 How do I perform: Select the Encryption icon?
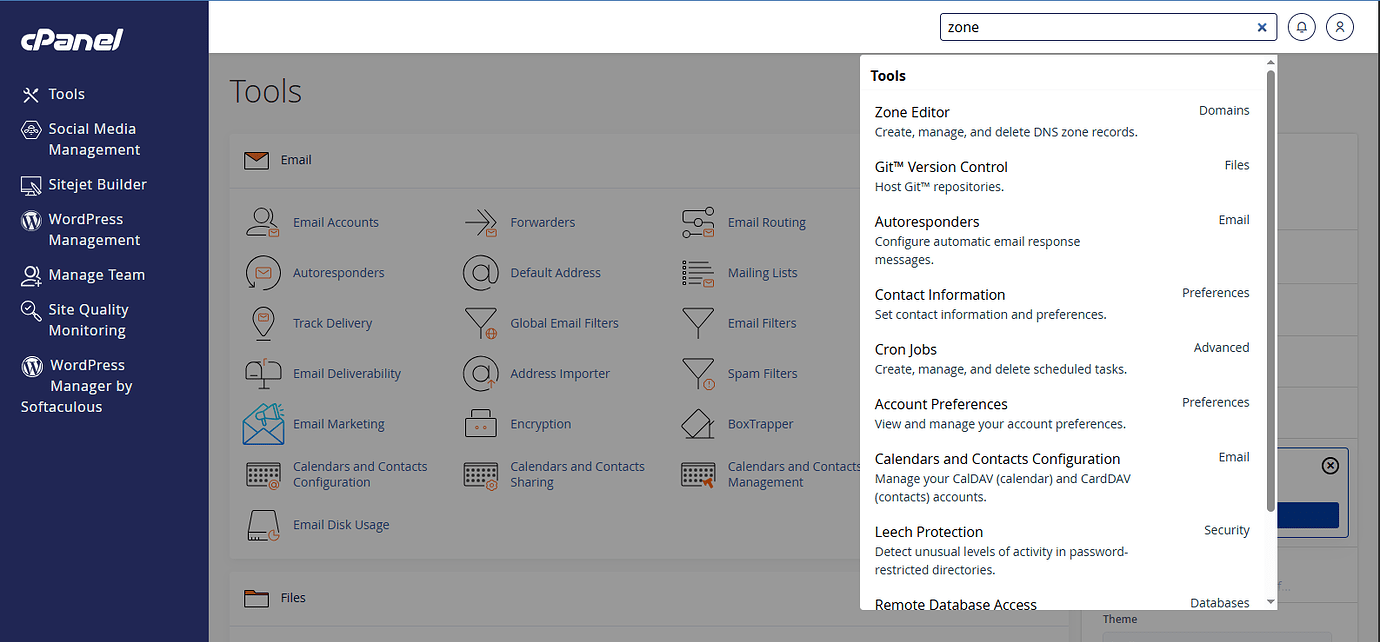[541, 423]
